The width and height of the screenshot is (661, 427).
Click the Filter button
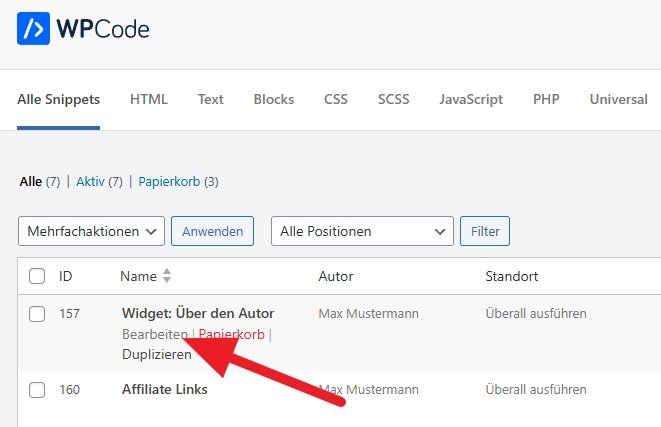(x=485, y=231)
